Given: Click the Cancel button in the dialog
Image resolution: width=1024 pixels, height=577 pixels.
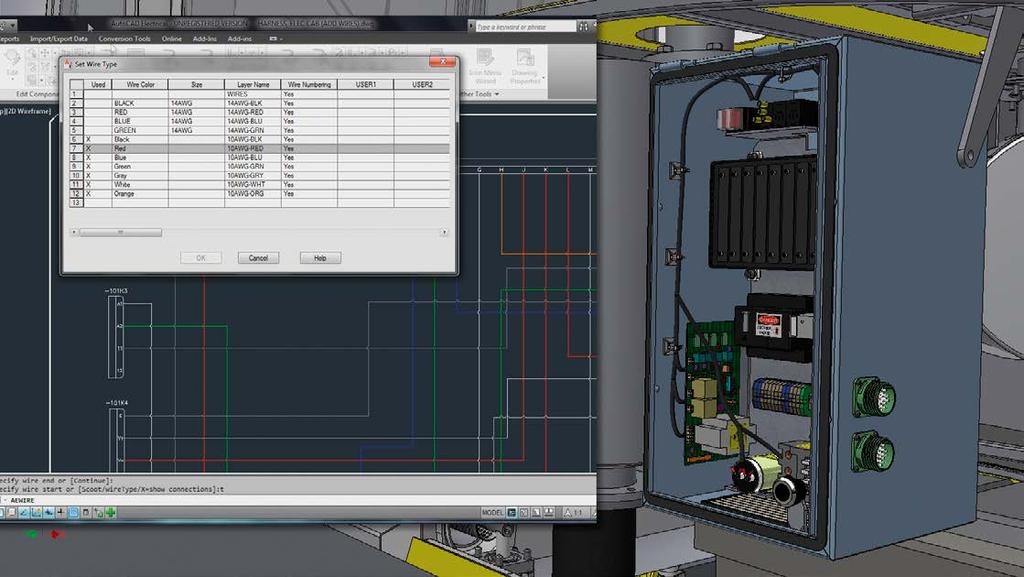Looking at the screenshot, I should [259, 258].
